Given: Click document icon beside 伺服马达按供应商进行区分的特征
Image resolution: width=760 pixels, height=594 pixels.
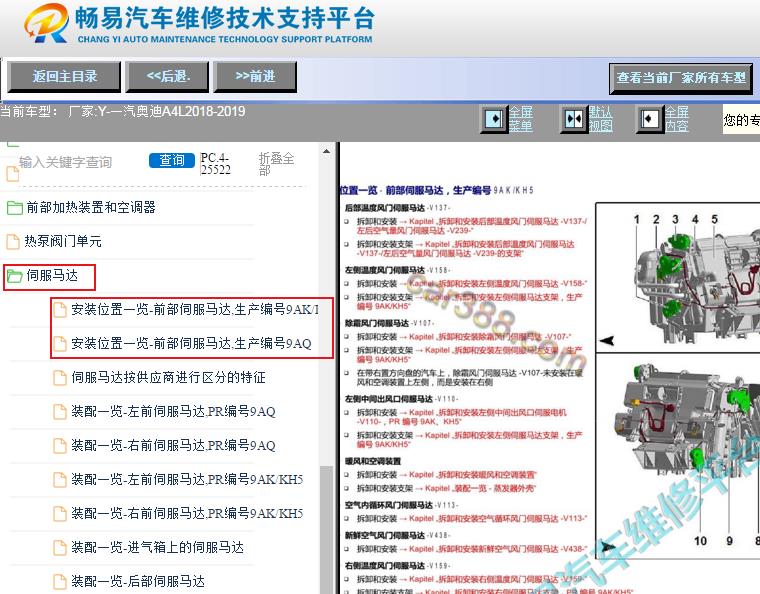Looking at the screenshot, I should pos(60,378).
